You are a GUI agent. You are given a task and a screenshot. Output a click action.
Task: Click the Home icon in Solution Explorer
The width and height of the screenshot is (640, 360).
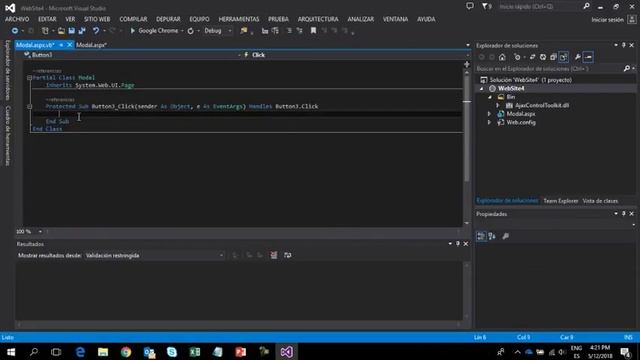pos(502,57)
